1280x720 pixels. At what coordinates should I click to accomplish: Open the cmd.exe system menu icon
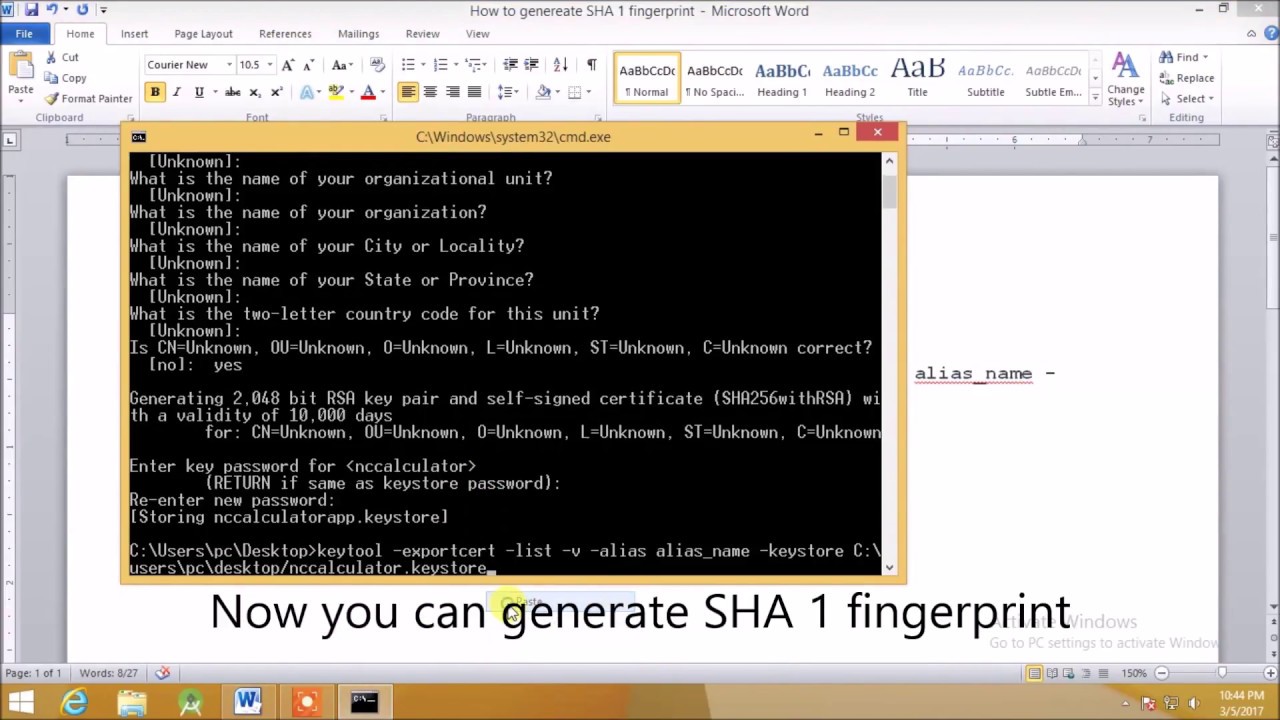[138, 137]
